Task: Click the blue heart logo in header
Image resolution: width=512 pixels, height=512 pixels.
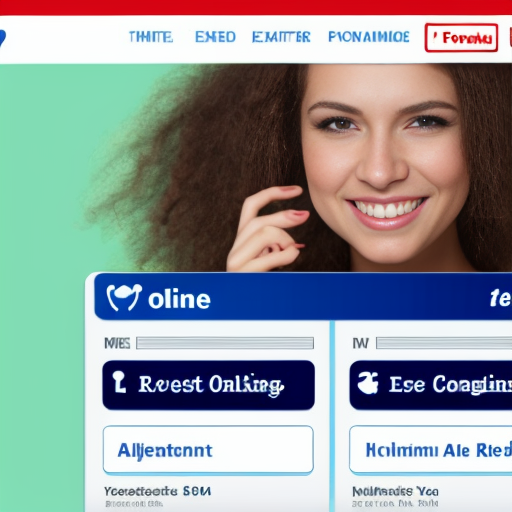Action: [2, 38]
